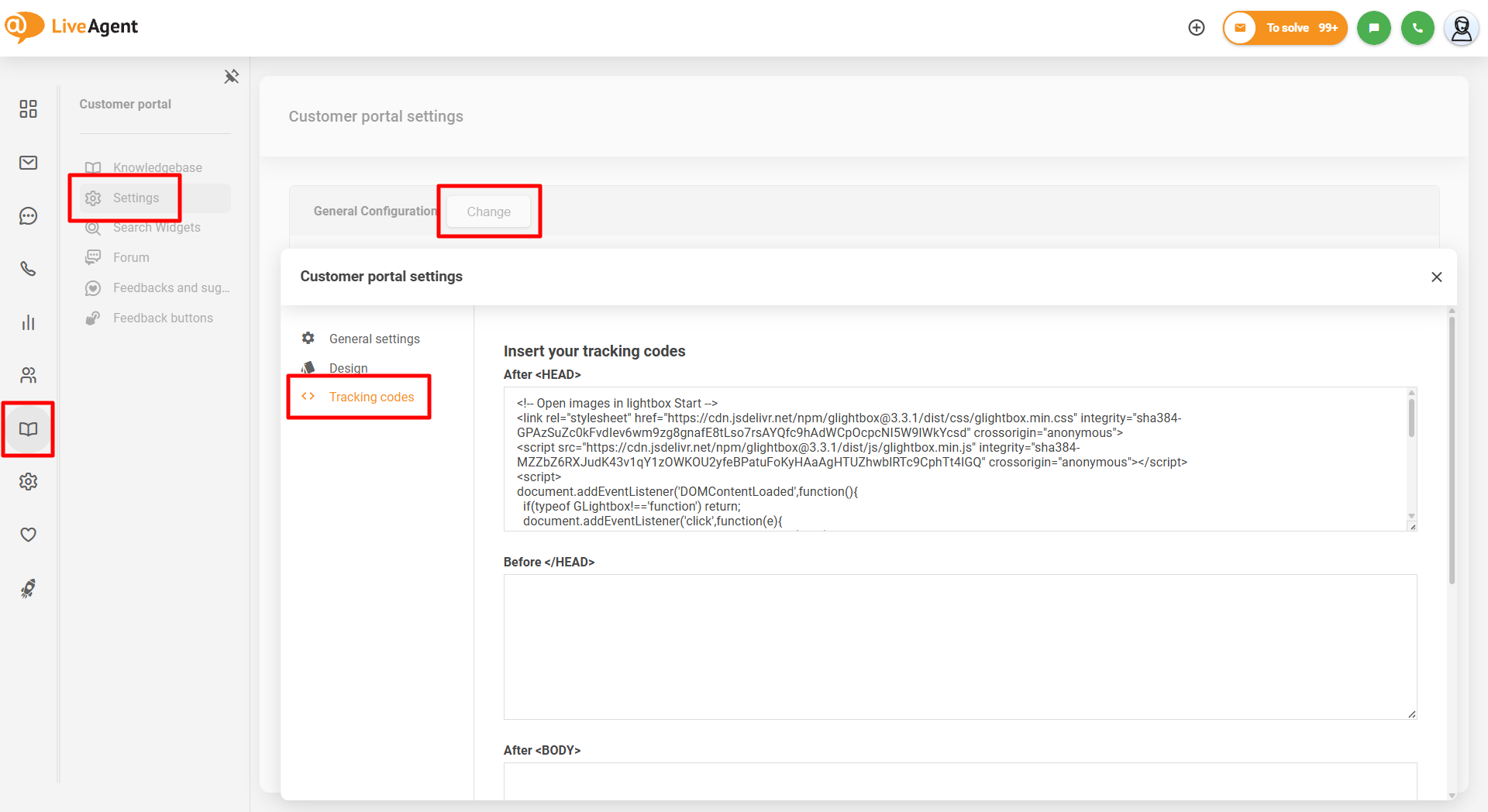
Task: Open Customers via the people sidebar icon
Action: [29, 376]
